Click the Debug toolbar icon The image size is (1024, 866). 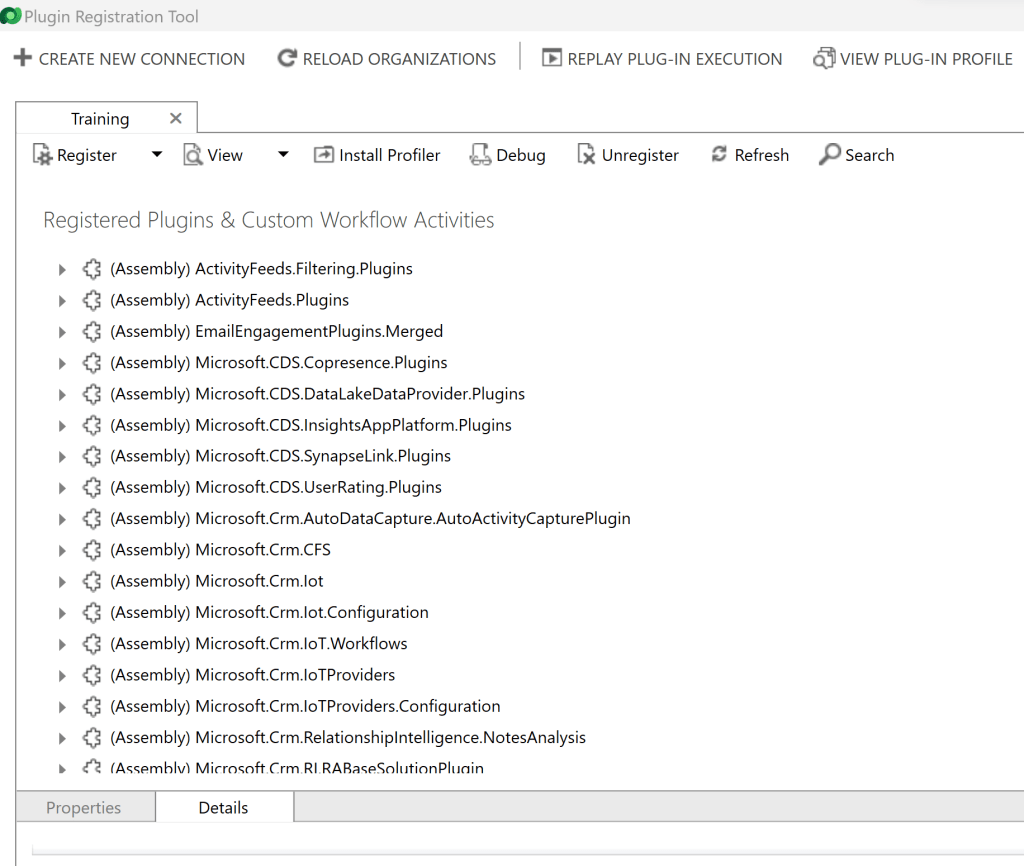coord(480,155)
